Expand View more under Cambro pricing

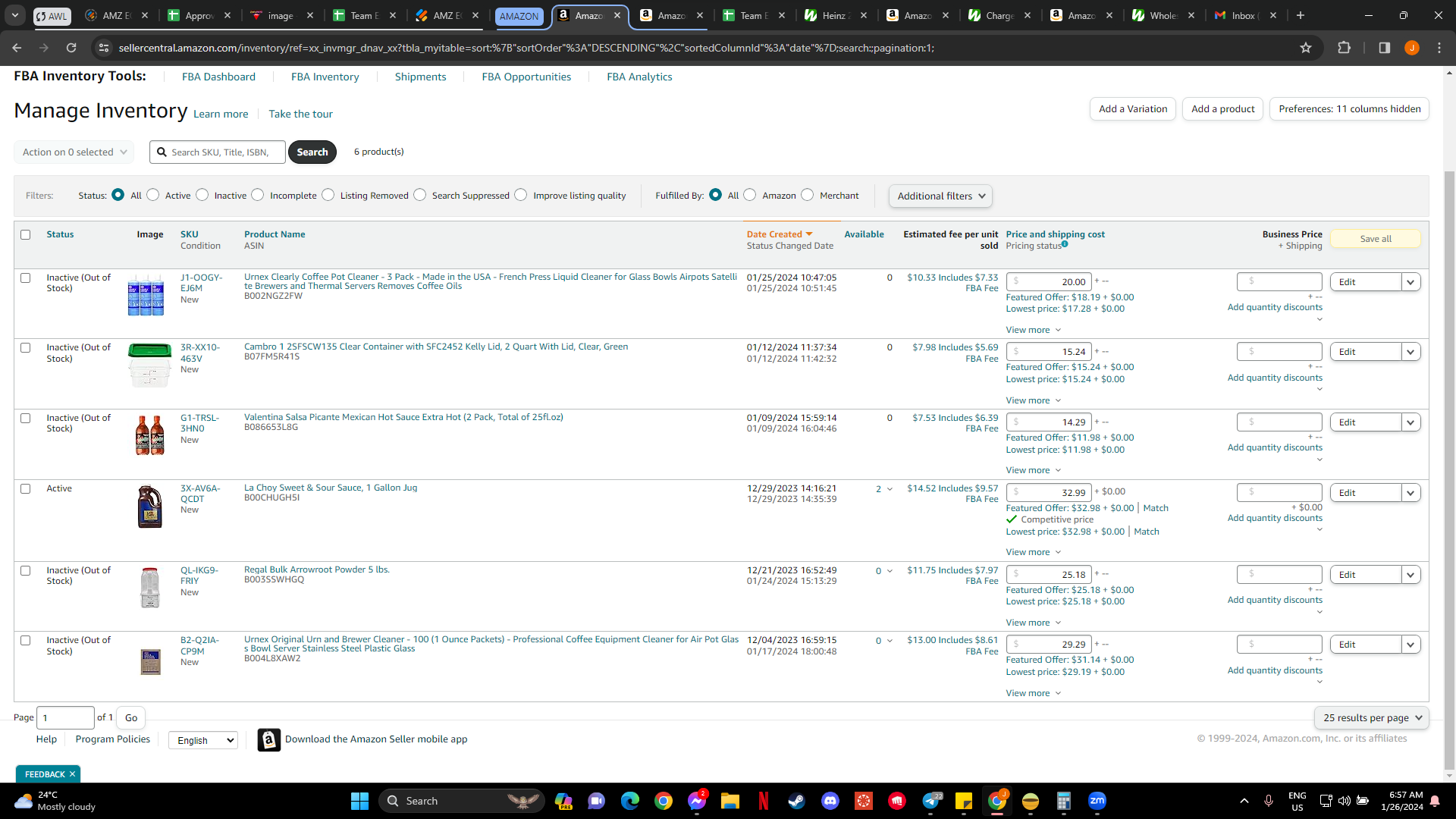point(1033,400)
